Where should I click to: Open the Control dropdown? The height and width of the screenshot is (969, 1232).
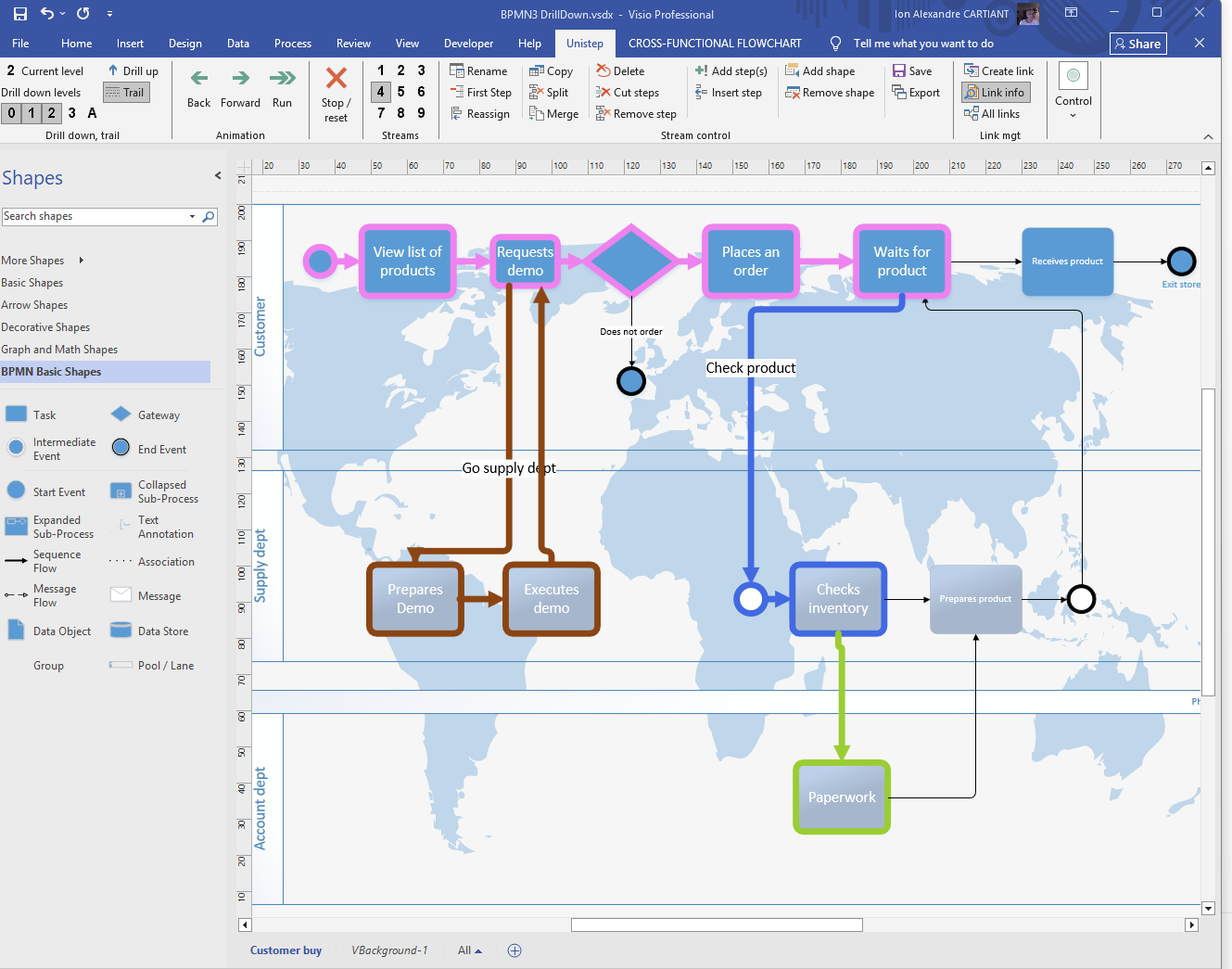click(x=1073, y=115)
